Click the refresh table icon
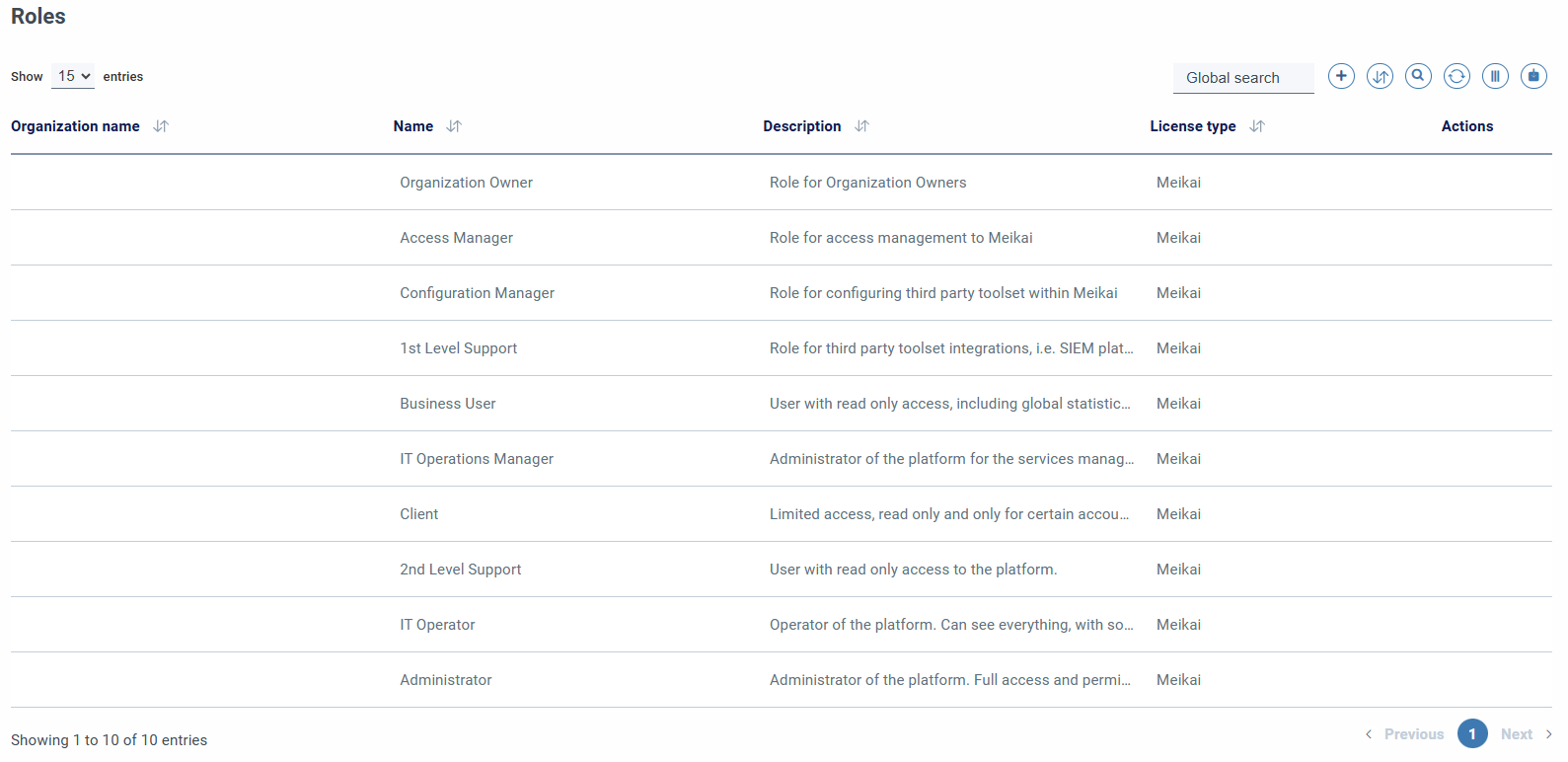Screen dimensions: 1568x762 [x=1456, y=76]
